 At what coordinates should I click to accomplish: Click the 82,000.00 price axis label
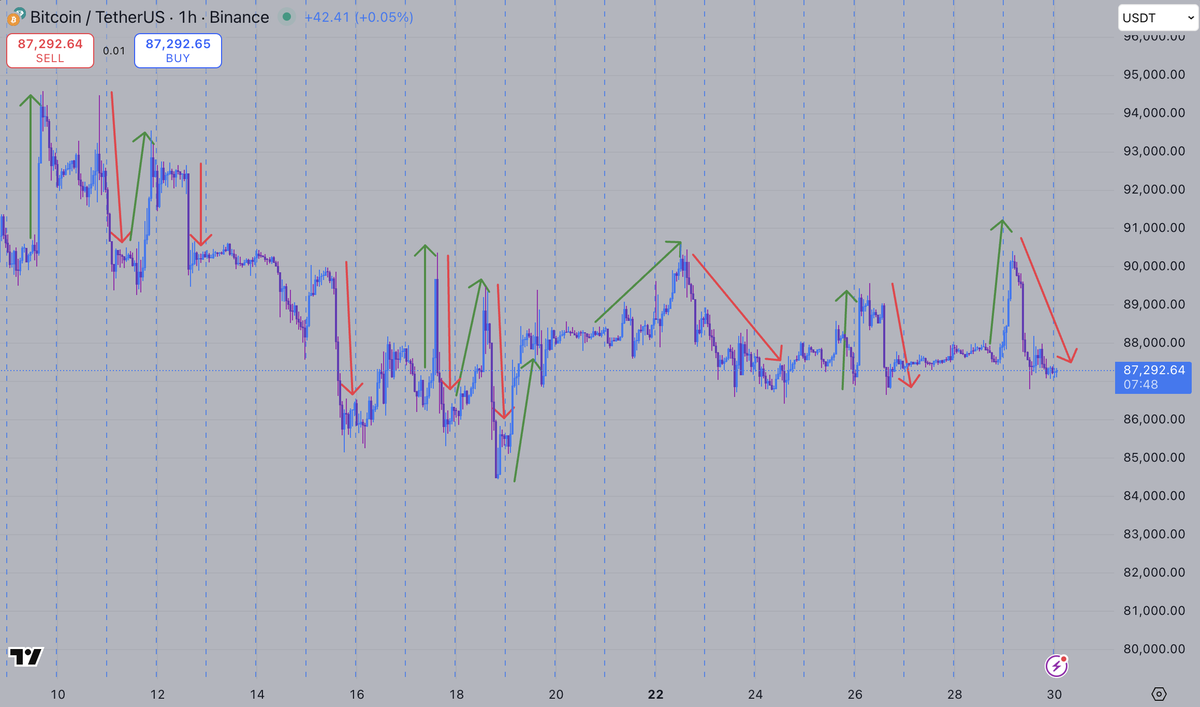click(1155, 573)
